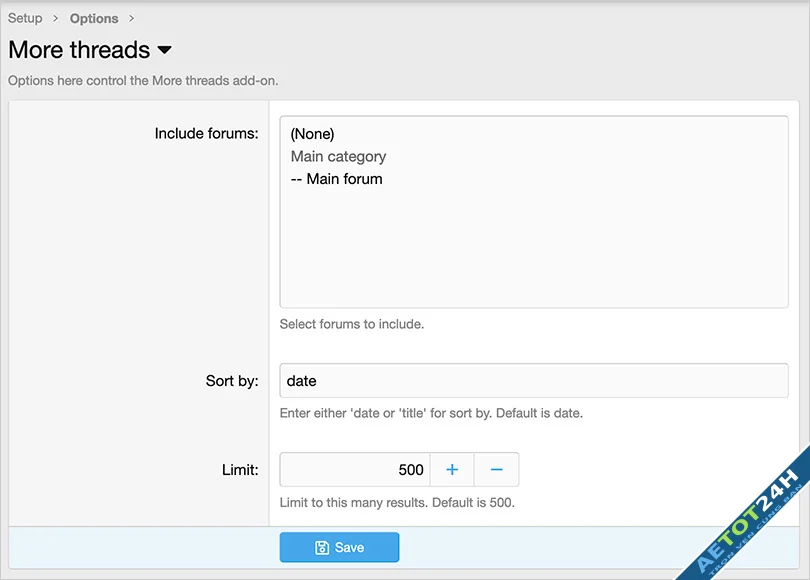
Task: Expand the More threads dropdown caret
Action: [165, 50]
